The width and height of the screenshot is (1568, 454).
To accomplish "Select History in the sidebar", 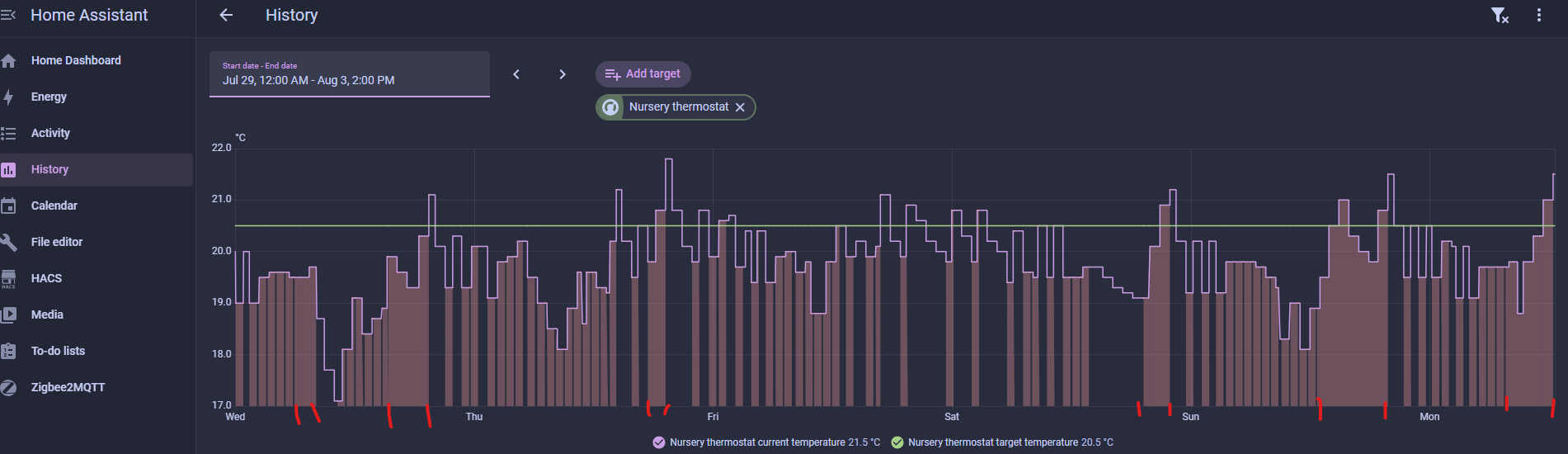I will click(x=97, y=169).
